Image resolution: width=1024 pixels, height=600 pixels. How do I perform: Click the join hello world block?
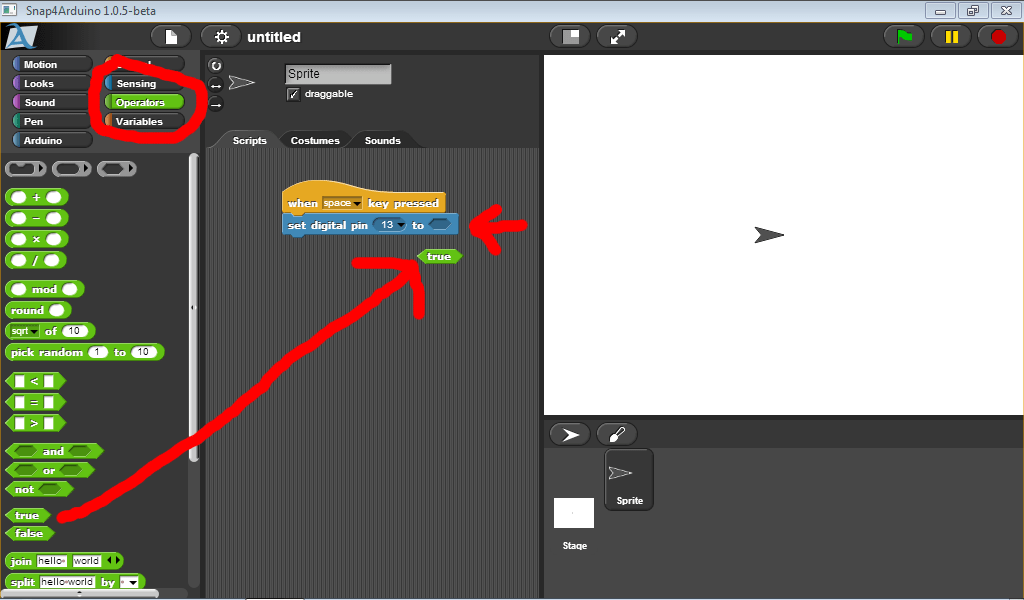tap(64, 561)
